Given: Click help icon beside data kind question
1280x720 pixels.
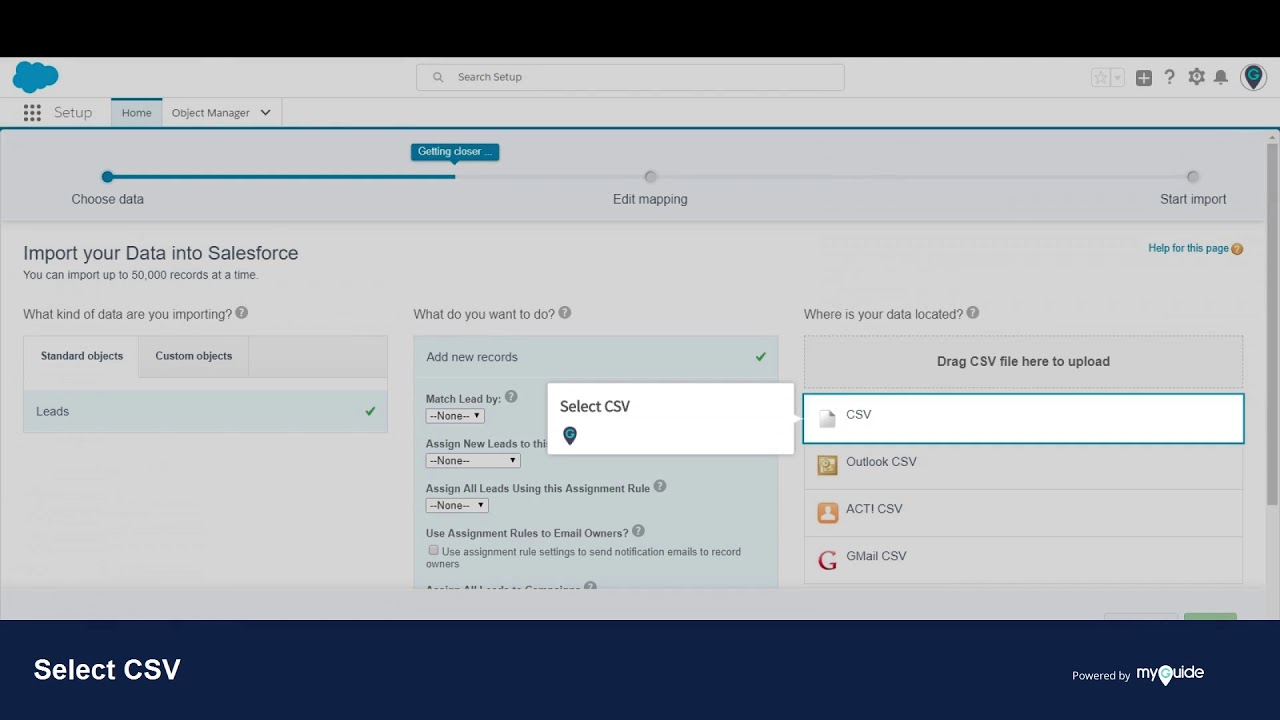Looking at the screenshot, I should pyautogui.click(x=241, y=313).
